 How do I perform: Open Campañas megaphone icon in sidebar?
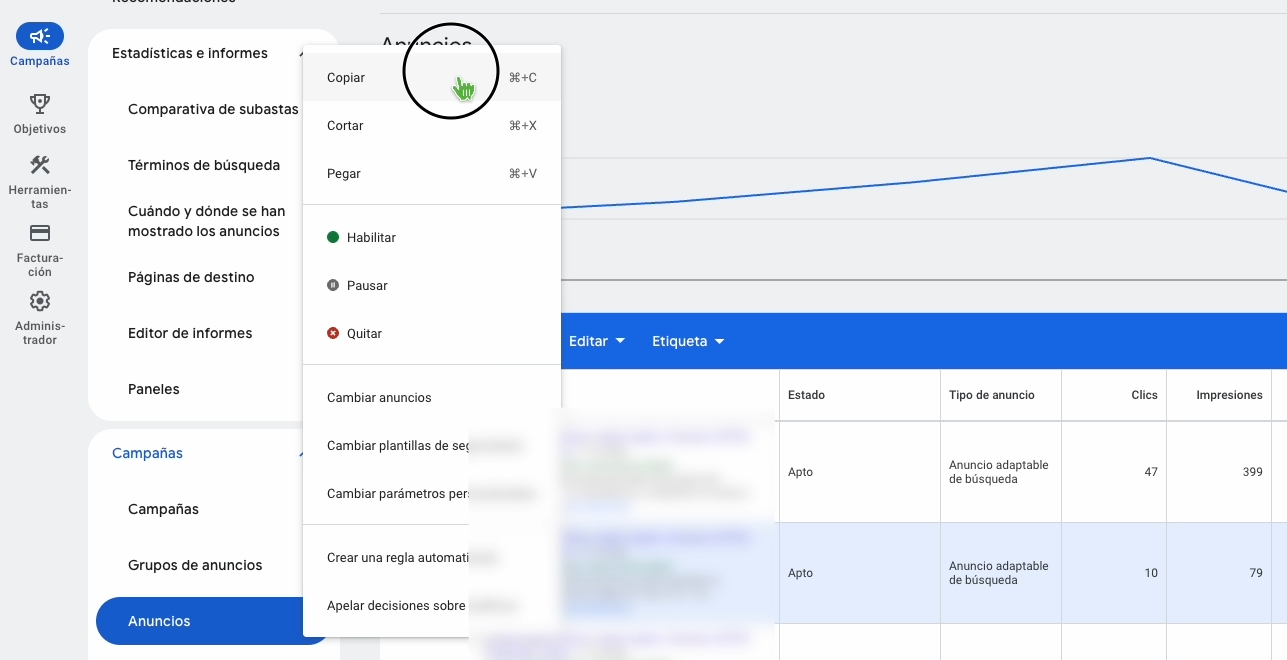pyautogui.click(x=40, y=37)
